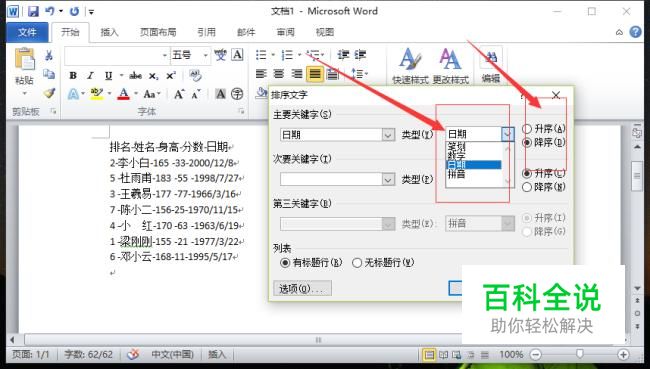
Task: Open the Word Help question mark icon
Action: [635, 32]
